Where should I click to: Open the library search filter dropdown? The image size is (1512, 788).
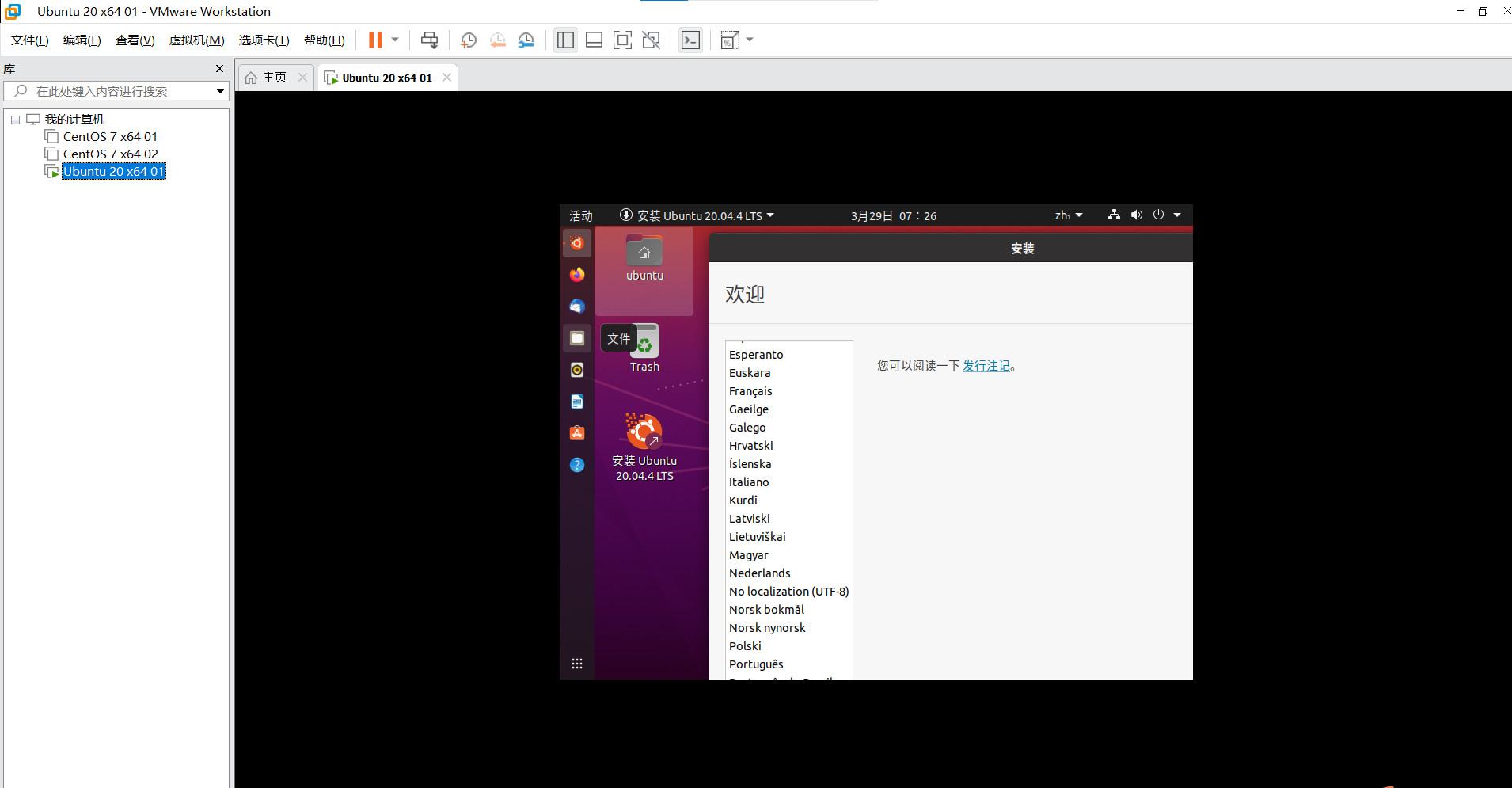tap(220, 91)
